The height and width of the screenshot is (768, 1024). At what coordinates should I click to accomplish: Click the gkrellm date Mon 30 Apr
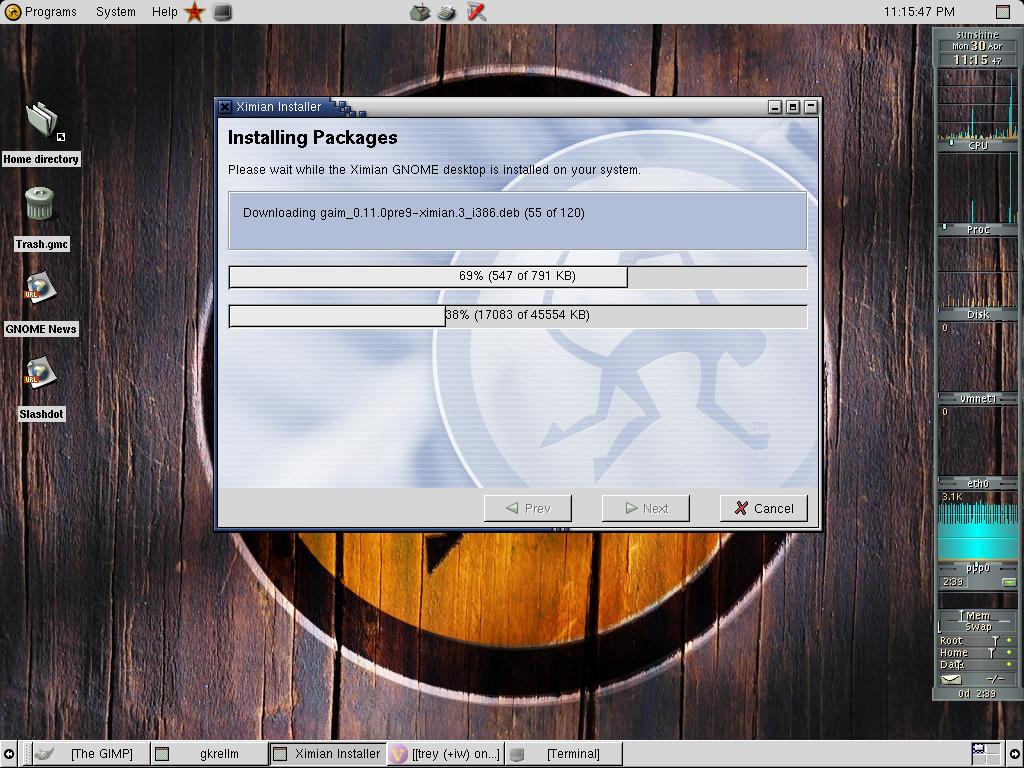[977, 46]
